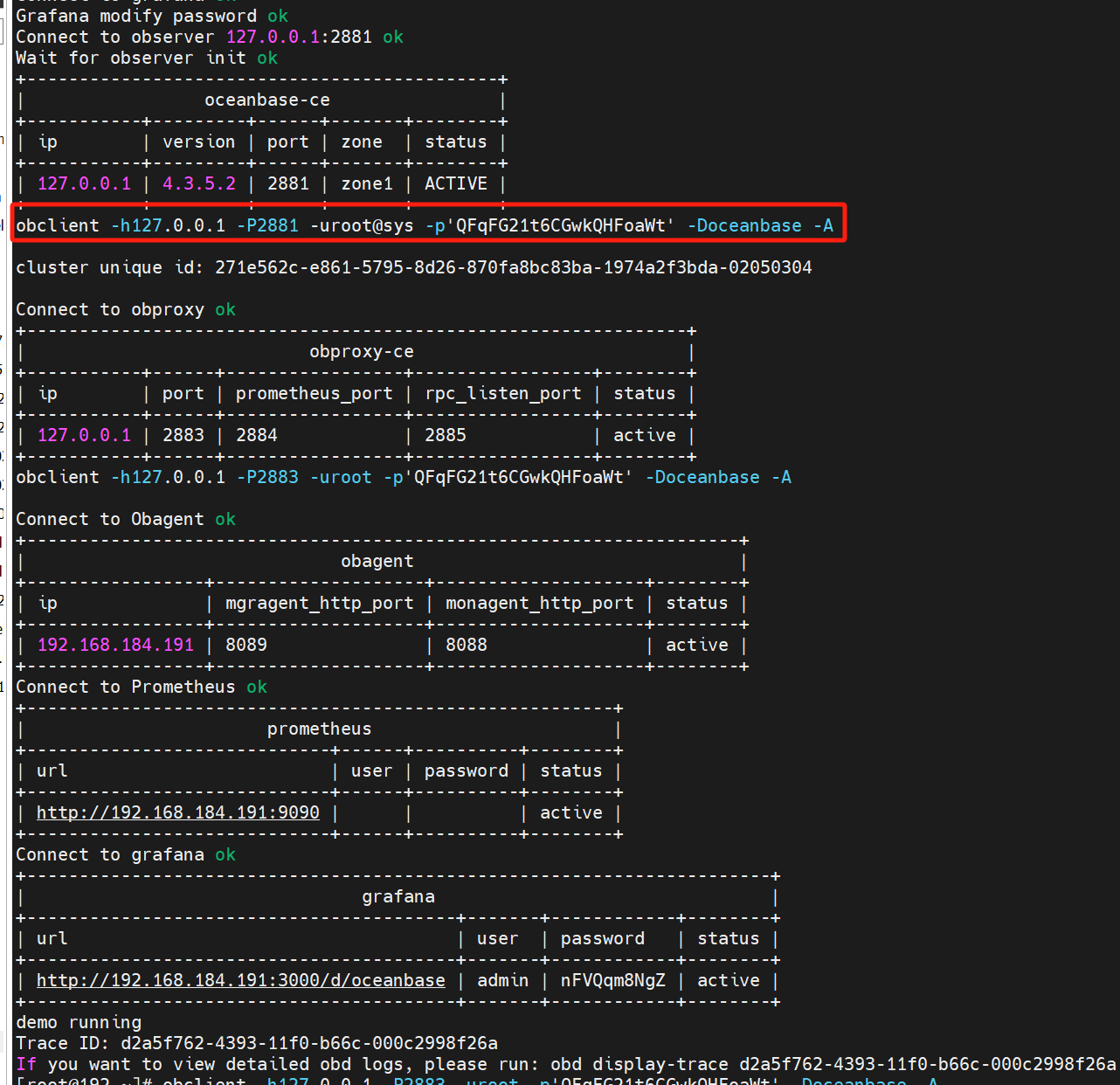Click the ACTIVE status cell

point(456,183)
